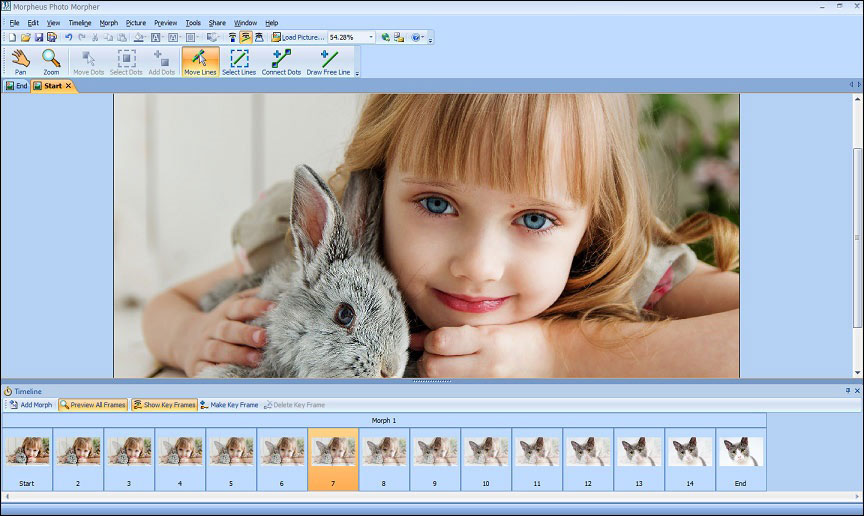Open the File menu
This screenshot has height=516, width=864.
14,23
